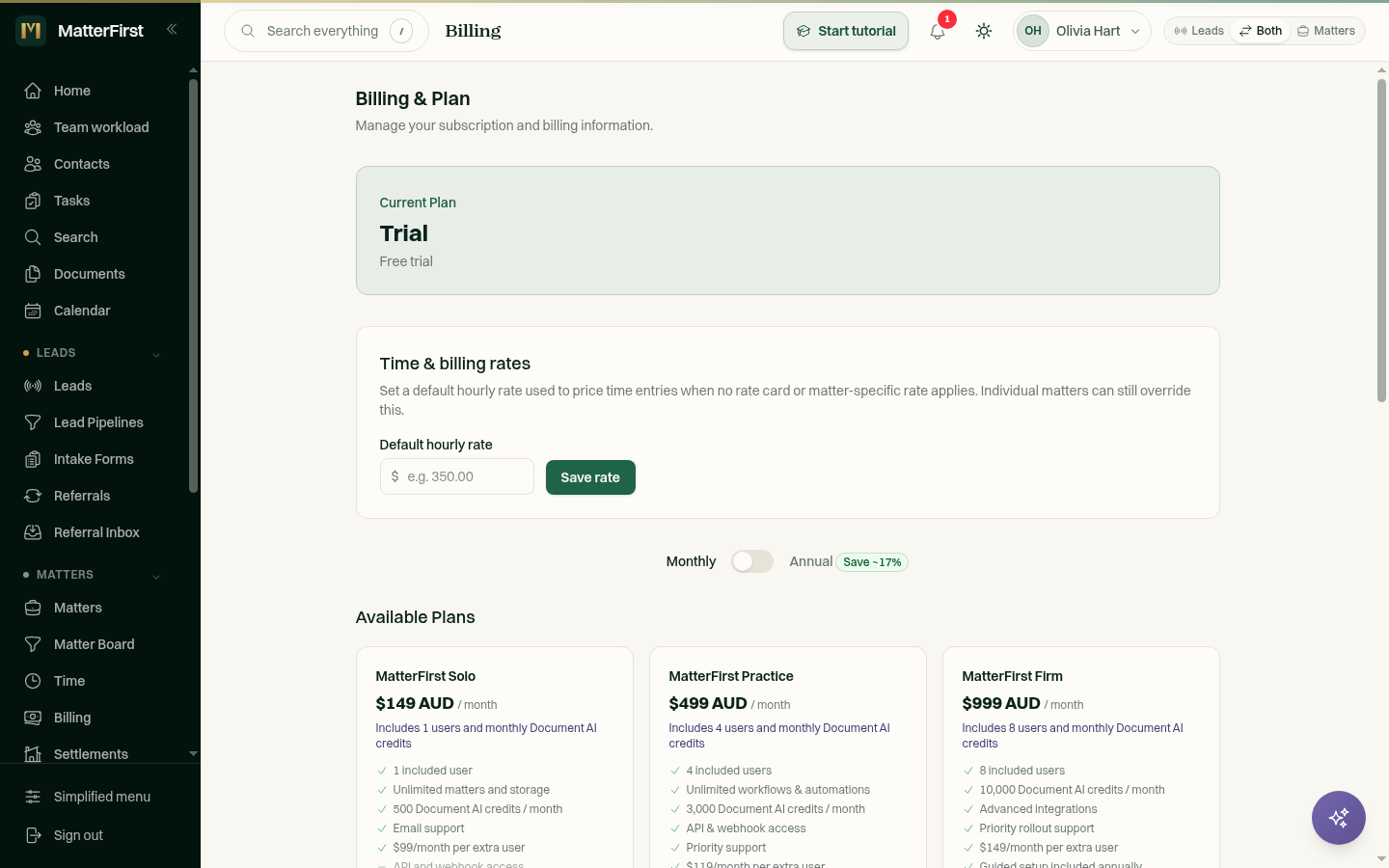Viewport: 1389px width, 868px height.
Task: Open the Leads broadcast icon in sidebar
Action: click(x=33, y=386)
